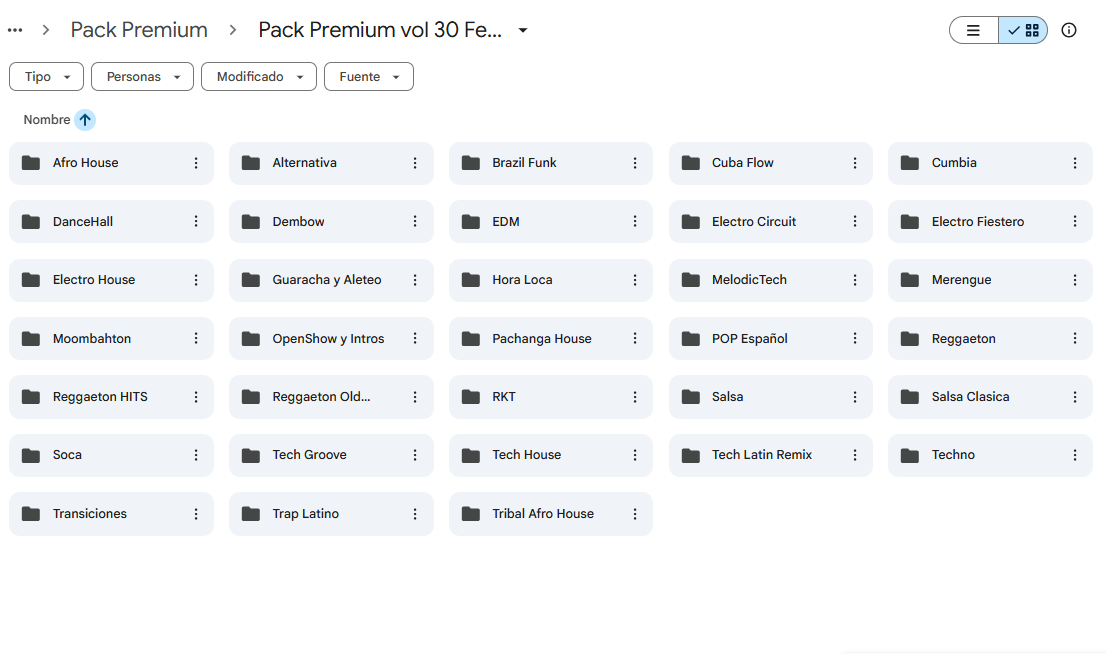Show more options for Tribal Afro House
The image size is (1106, 654).
click(x=635, y=514)
